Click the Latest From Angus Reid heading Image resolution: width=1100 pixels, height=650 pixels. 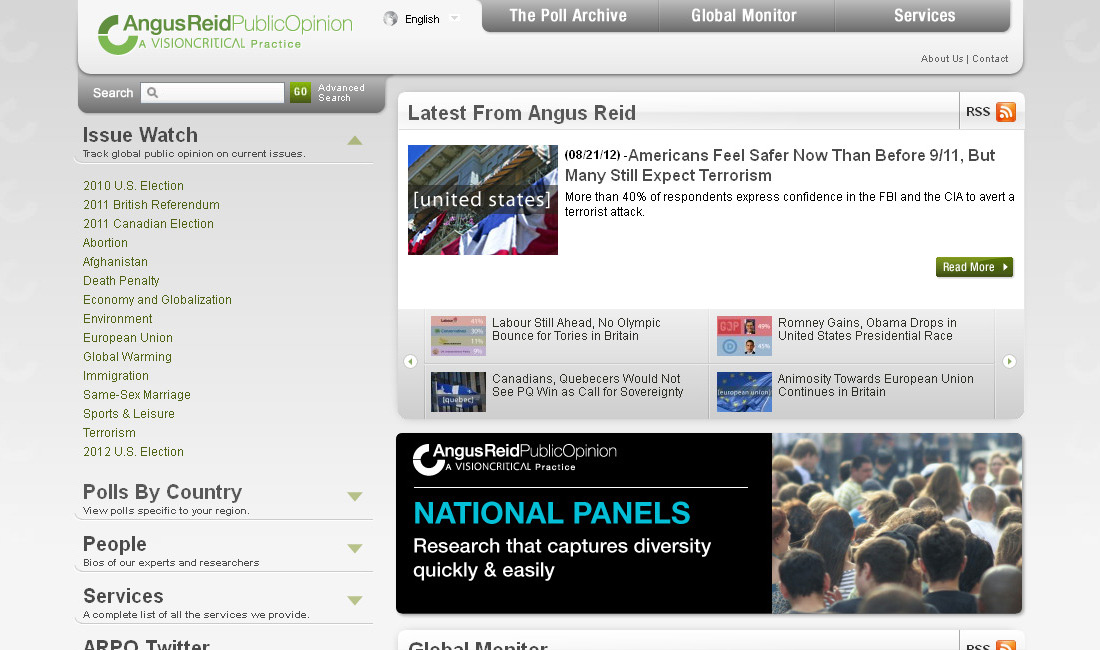pyautogui.click(x=522, y=113)
